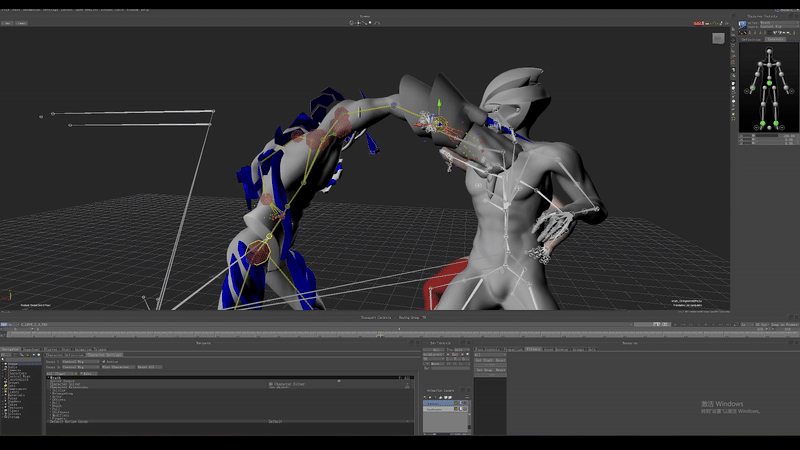Switch to the Definition tab

[751, 39]
